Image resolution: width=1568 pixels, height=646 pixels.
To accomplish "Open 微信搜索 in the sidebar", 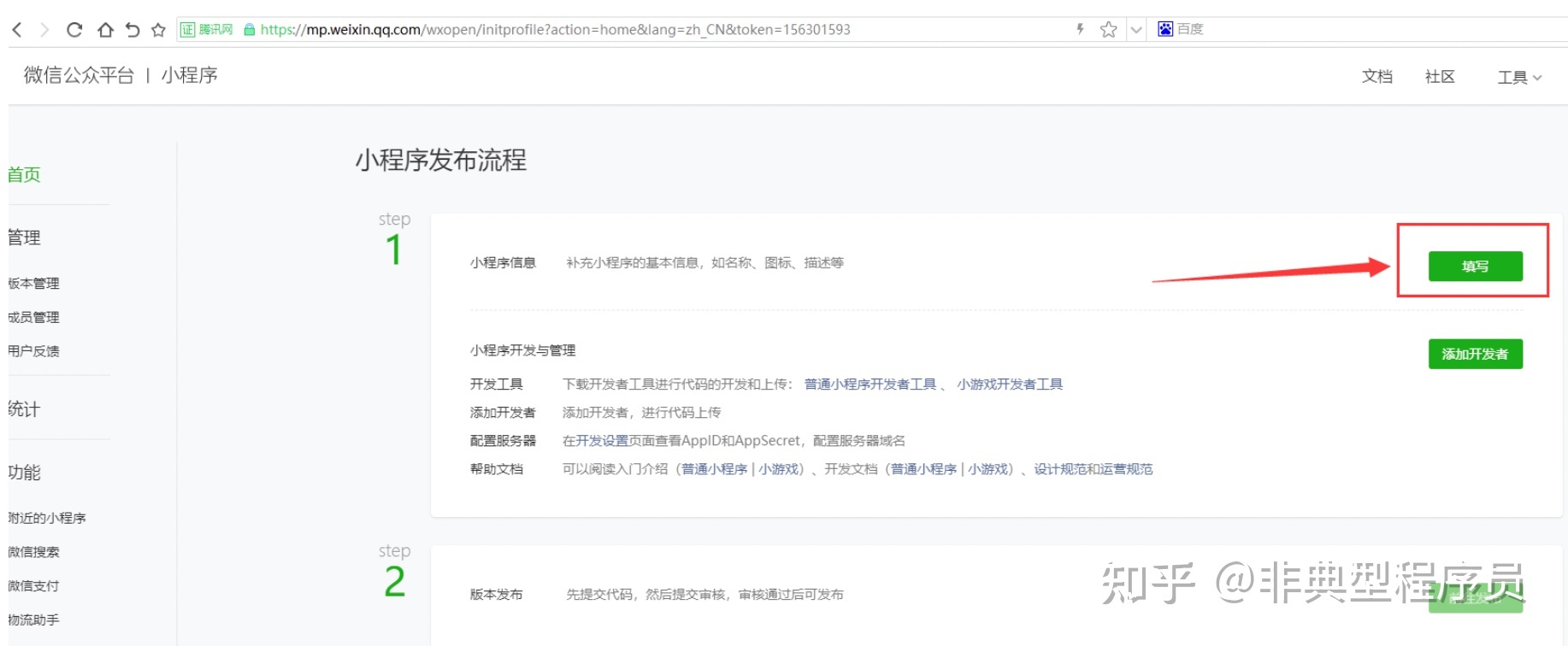I will [34, 552].
